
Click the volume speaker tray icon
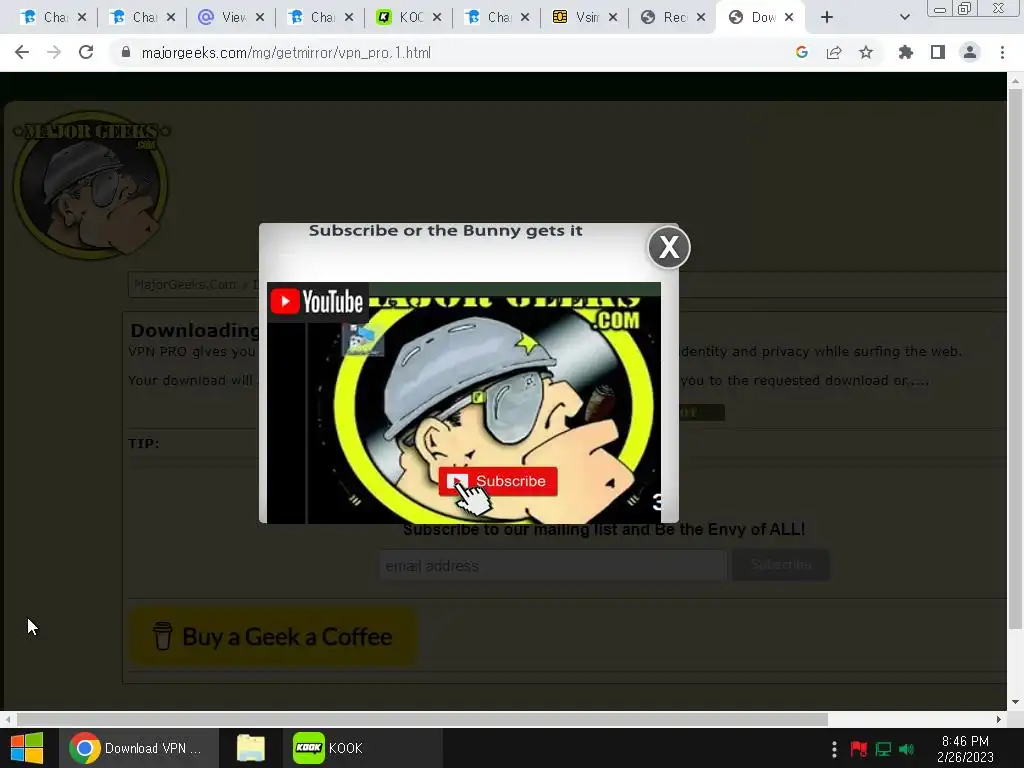pyautogui.click(x=906, y=749)
